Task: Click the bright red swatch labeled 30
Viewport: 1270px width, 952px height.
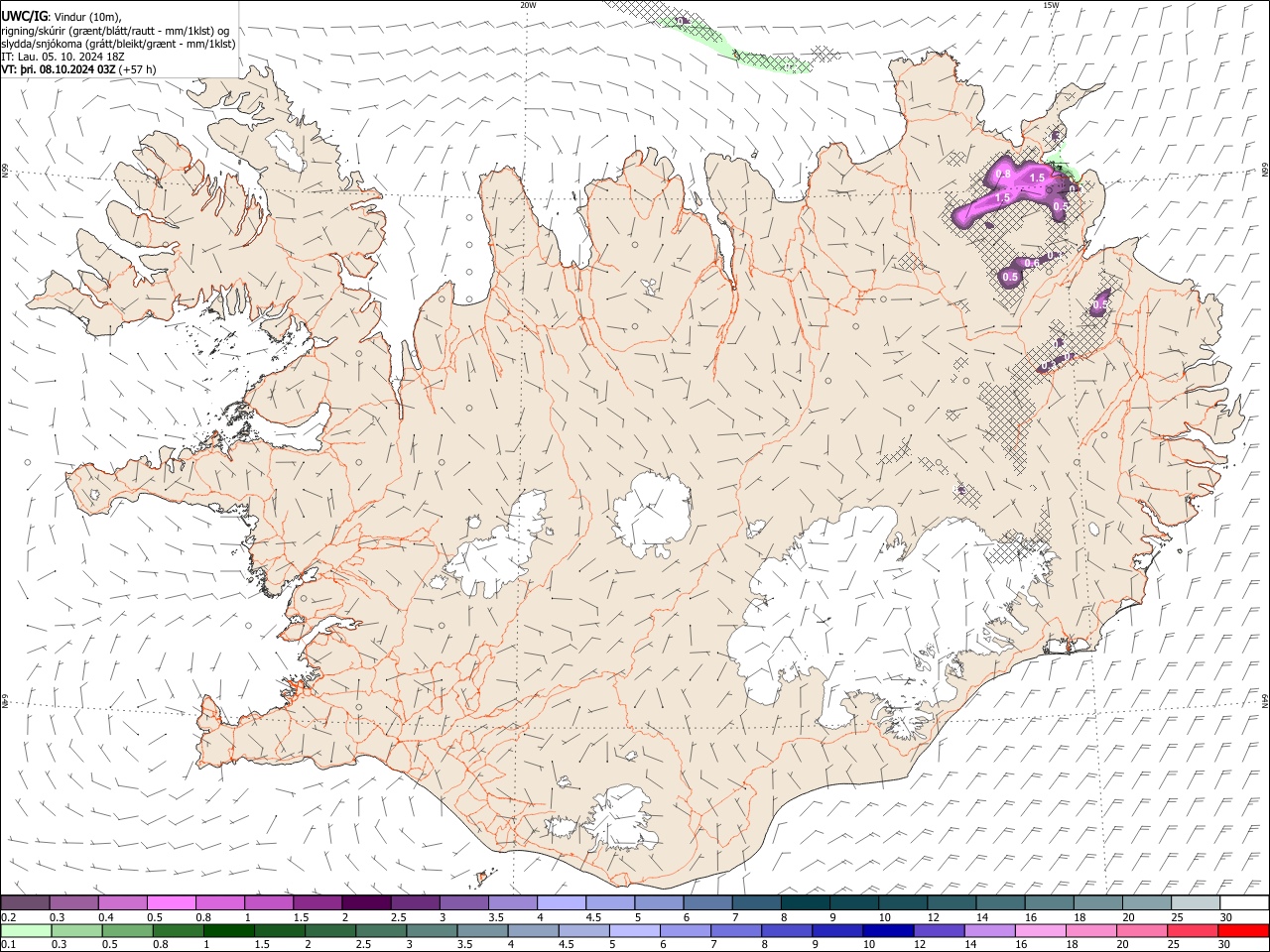Action: [x=1242, y=930]
